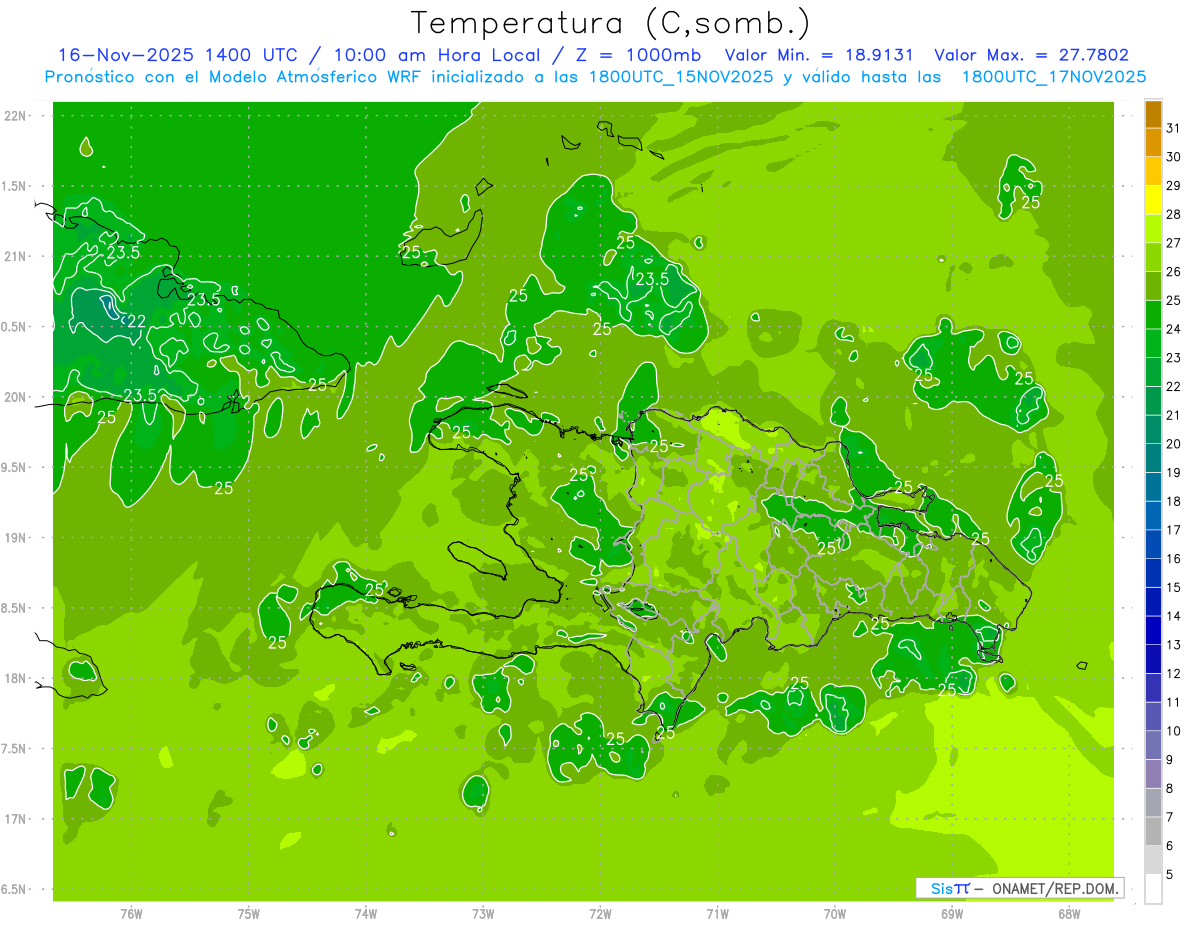Screen dimensions: 1200x927
Task: Click the "20N" latitude axis label
Action: [x=15, y=397]
